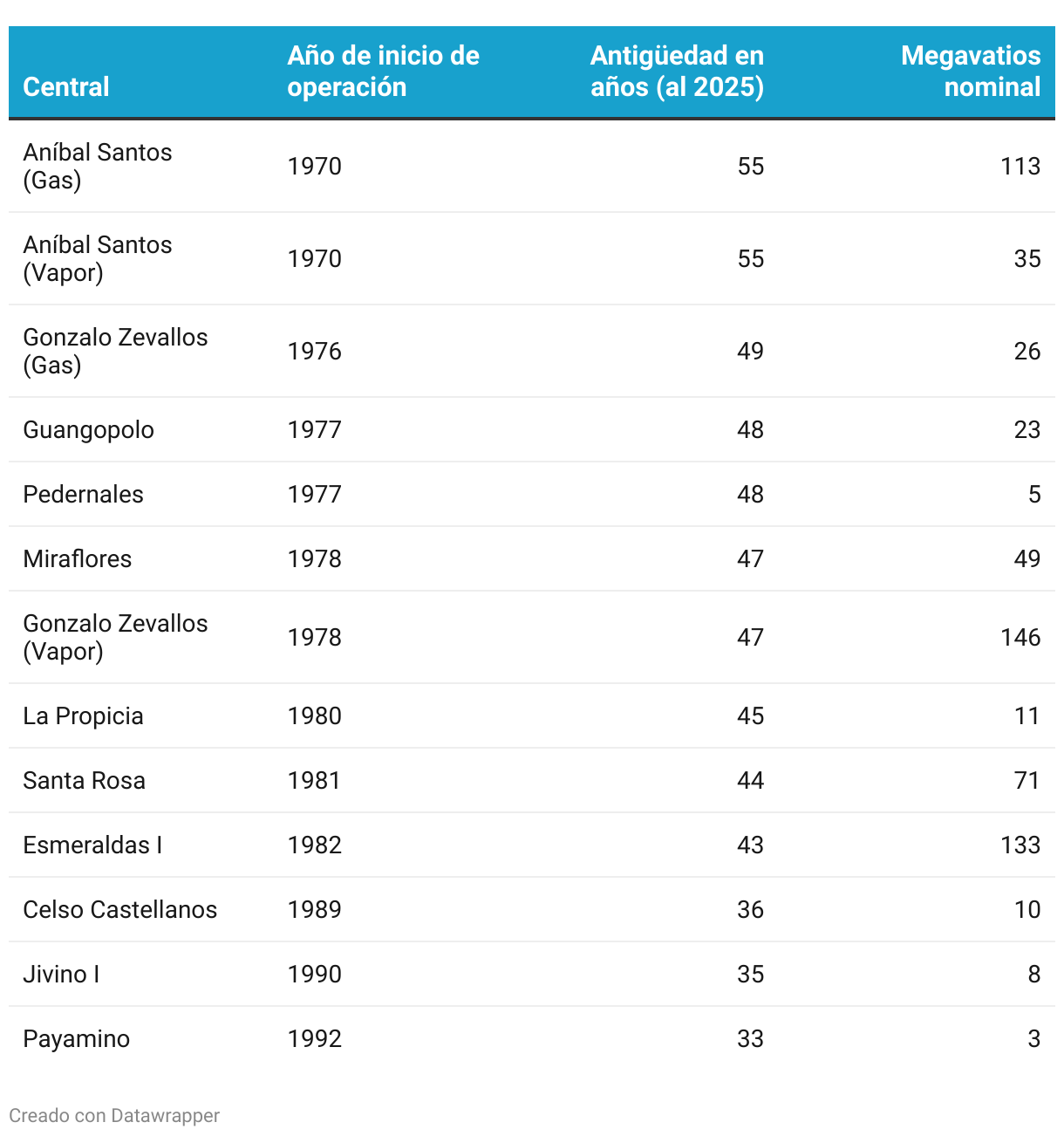The image size is (1064, 1136).
Task: Select the Esmeraldas I row label
Action: (92, 845)
